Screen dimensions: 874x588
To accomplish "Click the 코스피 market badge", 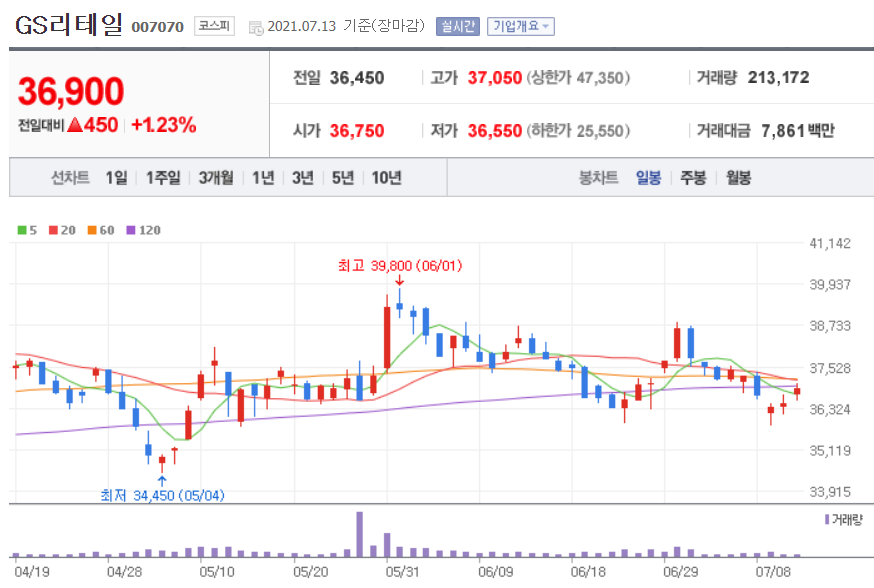I will click(x=214, y=26).
